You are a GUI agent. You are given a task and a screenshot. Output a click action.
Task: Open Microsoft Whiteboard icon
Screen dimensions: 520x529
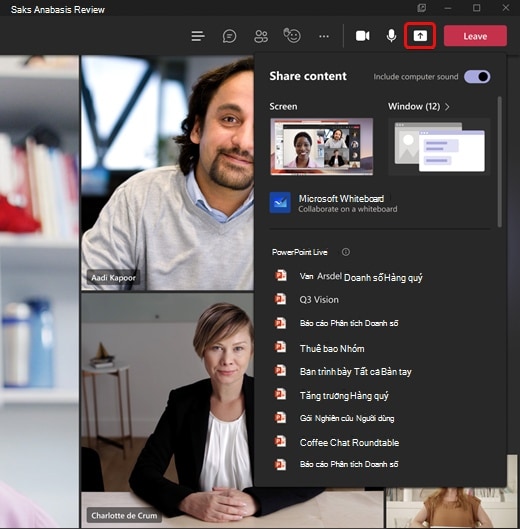280,202
